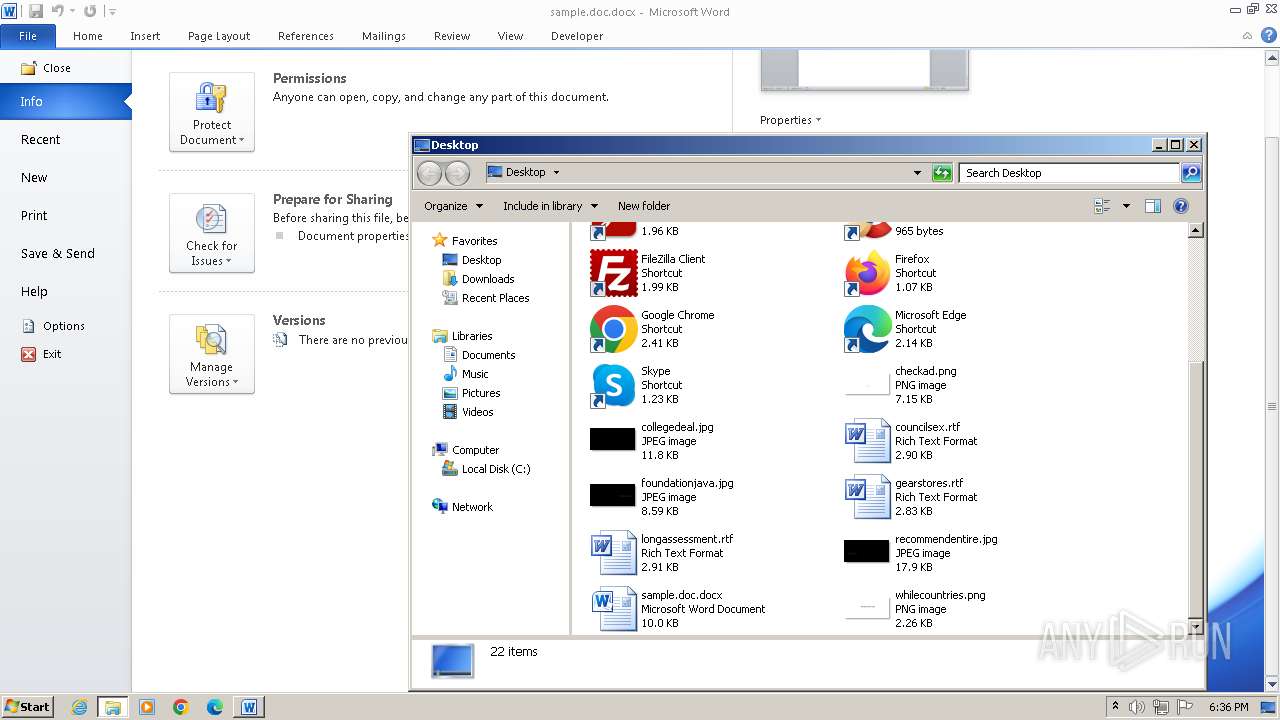Select Recent Places in navigation pane
This screenshot has width=1280, height=720.
(486, 298)
